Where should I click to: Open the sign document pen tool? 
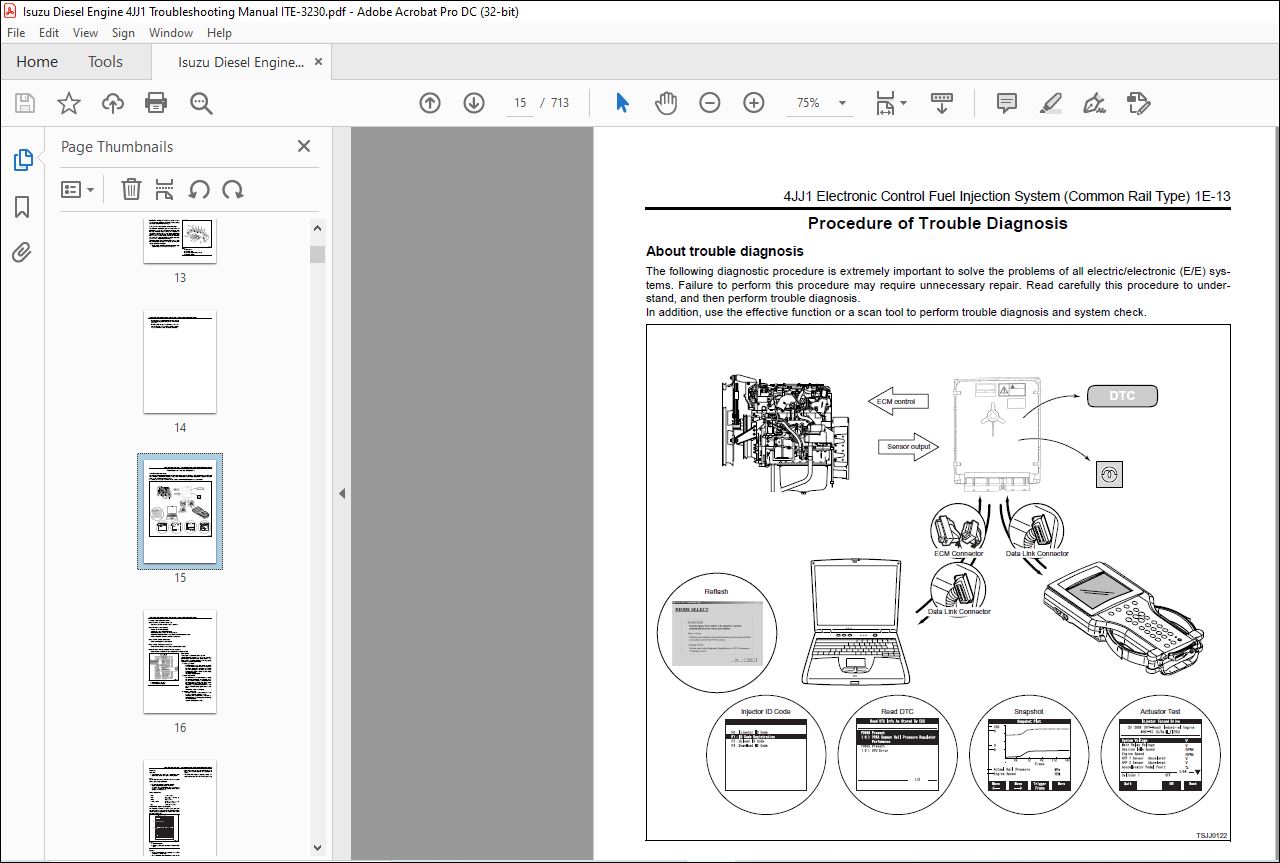(x=1094, y=103)
